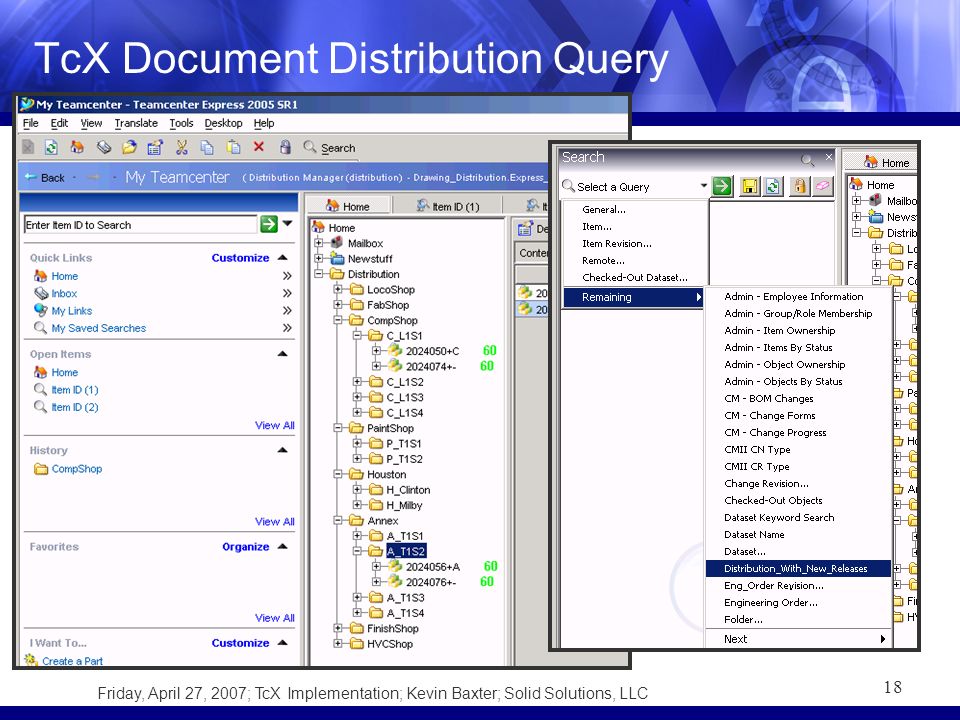Viewport: 960px width, 720px height.
Task: Click item icon beside 2024050+C
Action: pos(396,350)
